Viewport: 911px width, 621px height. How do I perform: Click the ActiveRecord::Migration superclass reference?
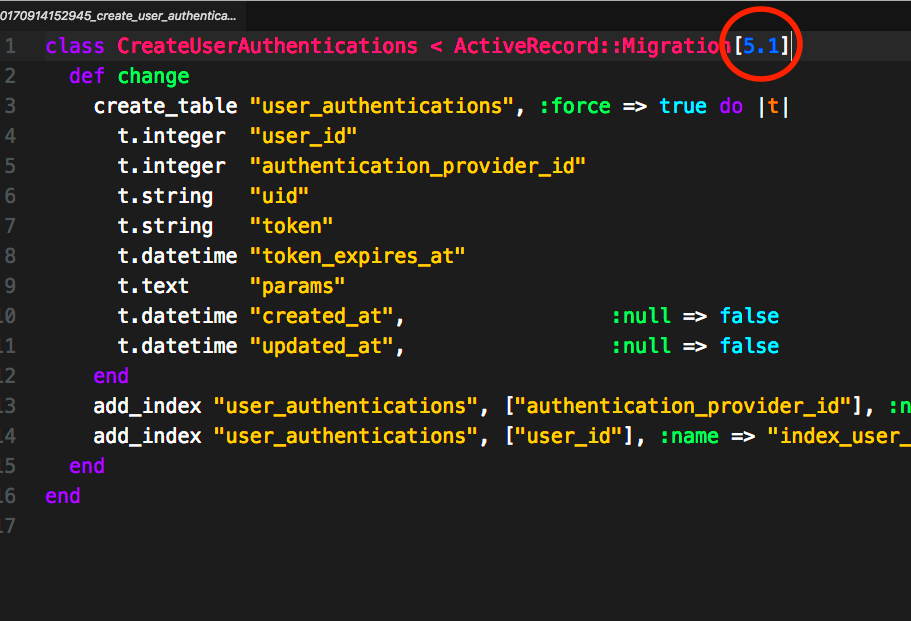tap(590, 45)
